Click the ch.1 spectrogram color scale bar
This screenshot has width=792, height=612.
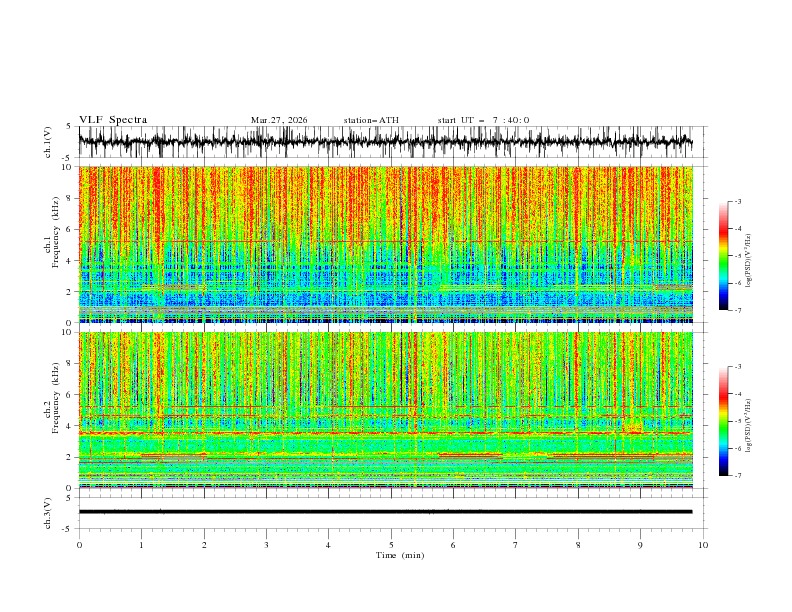[x=723, y=256]
